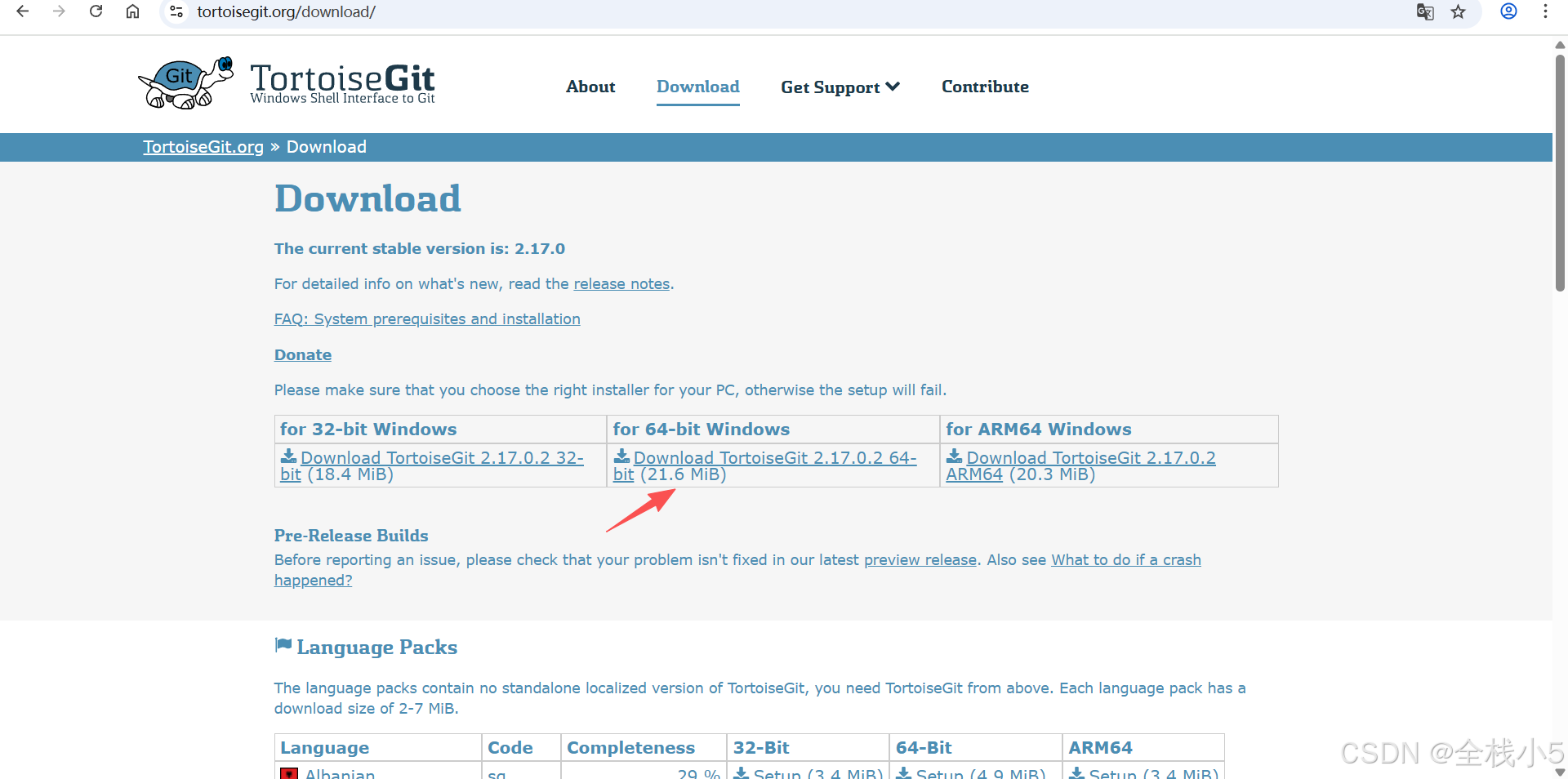
Task: Open What to do if a crash happened link
Action: pyautogui.click(x=1125, y=560)
